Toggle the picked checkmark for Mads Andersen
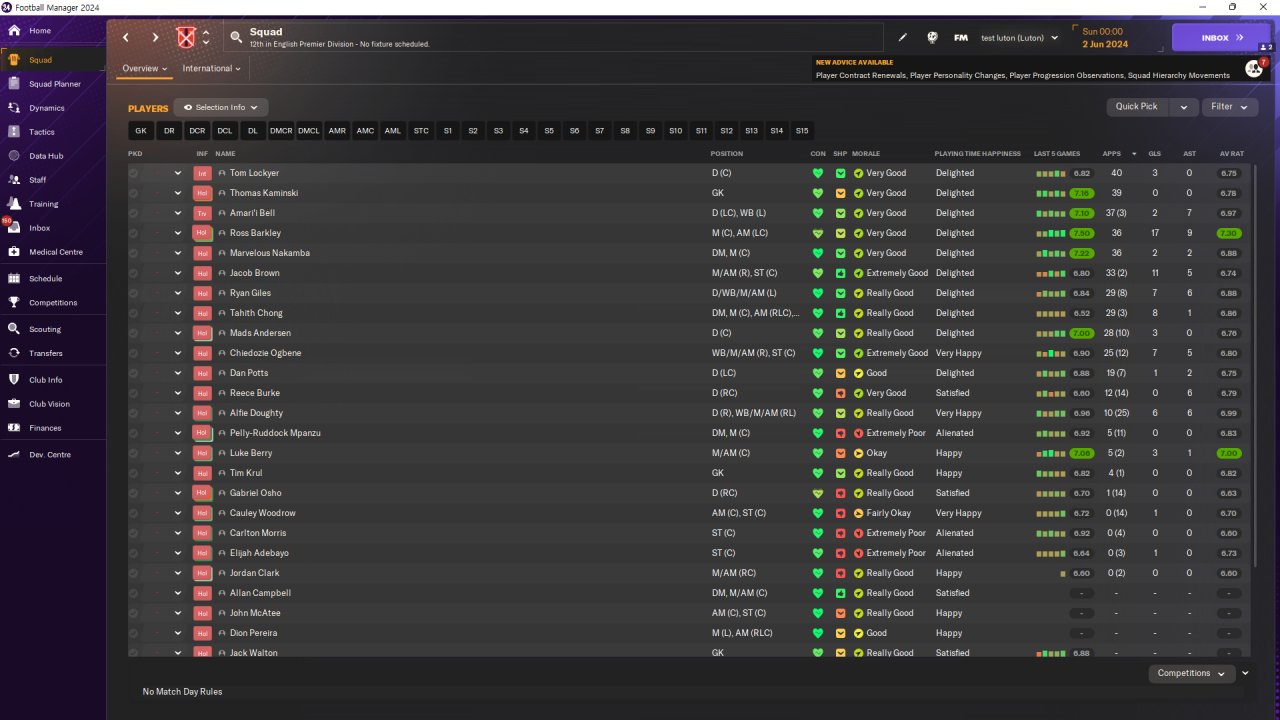The height and width of the screenshot is (720, 1280). coord(133,333)
